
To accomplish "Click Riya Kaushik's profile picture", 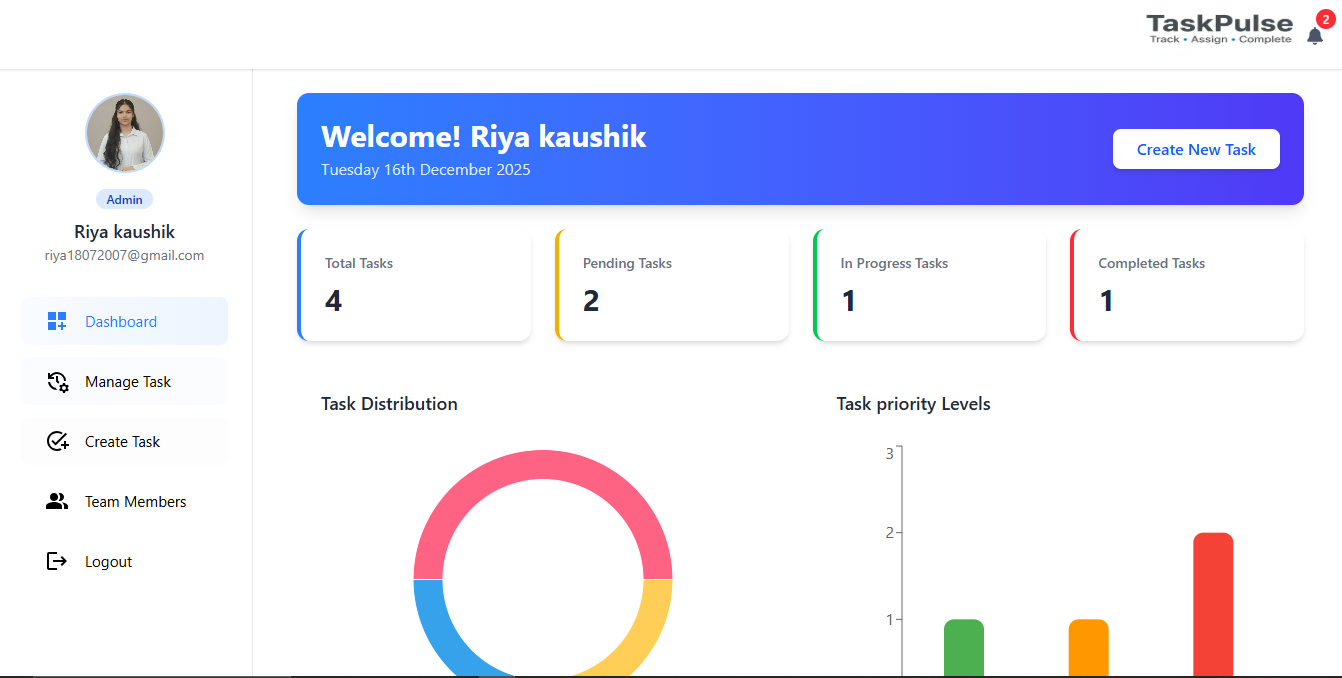I will 125,133.
